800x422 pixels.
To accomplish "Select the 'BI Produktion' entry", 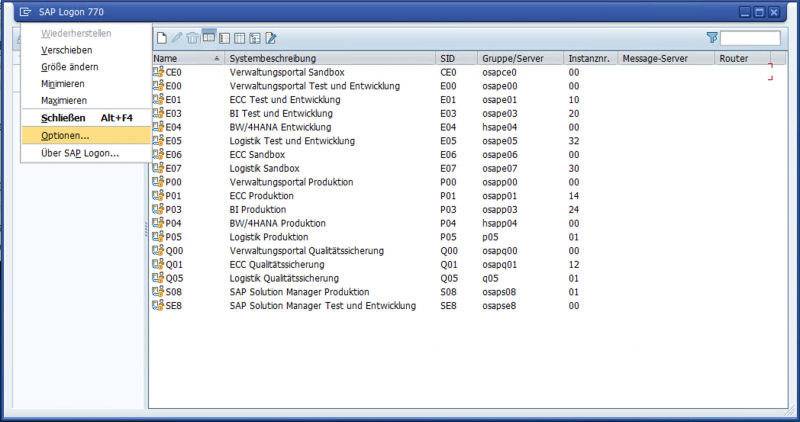I will click(258, 210).
